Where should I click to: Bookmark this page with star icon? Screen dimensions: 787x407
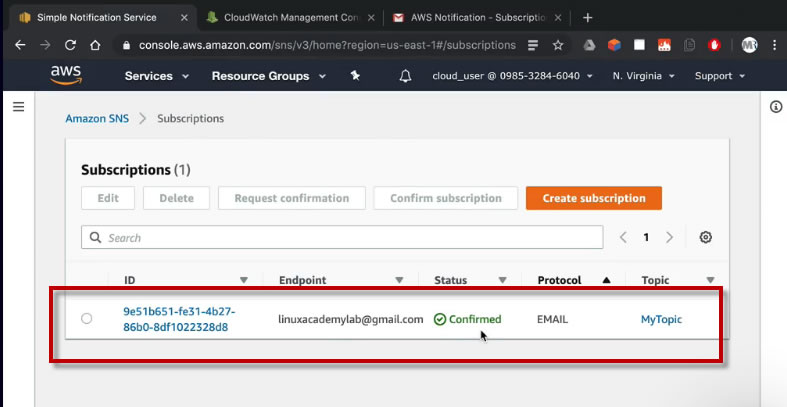click(x=558, y=45)
